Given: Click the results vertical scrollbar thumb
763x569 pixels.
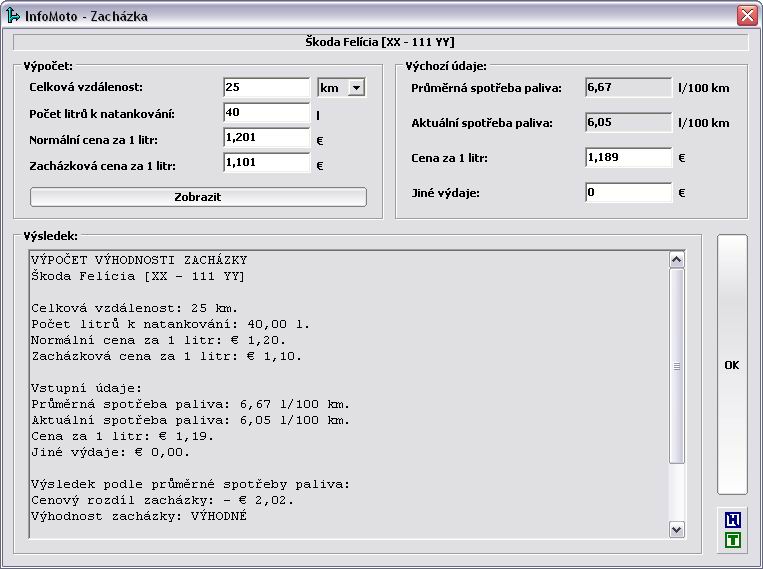Looking at the screenshot, I should click(676, 366).
